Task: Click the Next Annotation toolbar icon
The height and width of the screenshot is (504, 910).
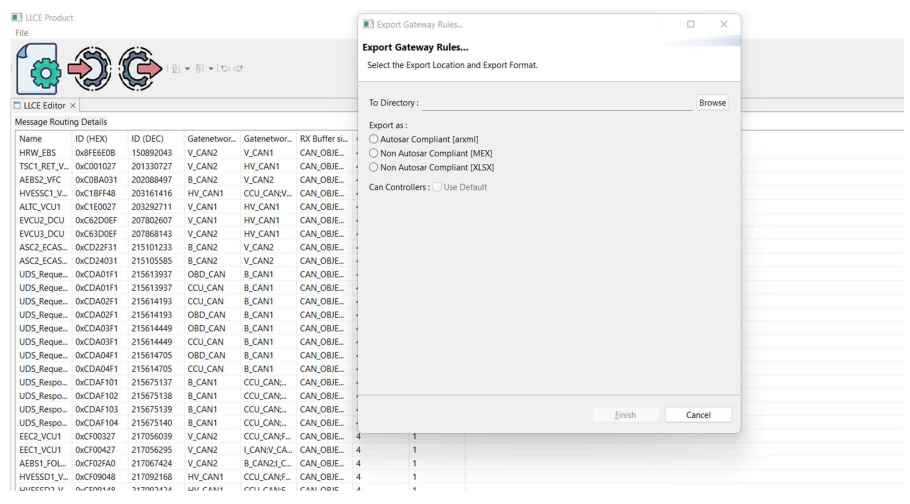Action: pos(176,69)
